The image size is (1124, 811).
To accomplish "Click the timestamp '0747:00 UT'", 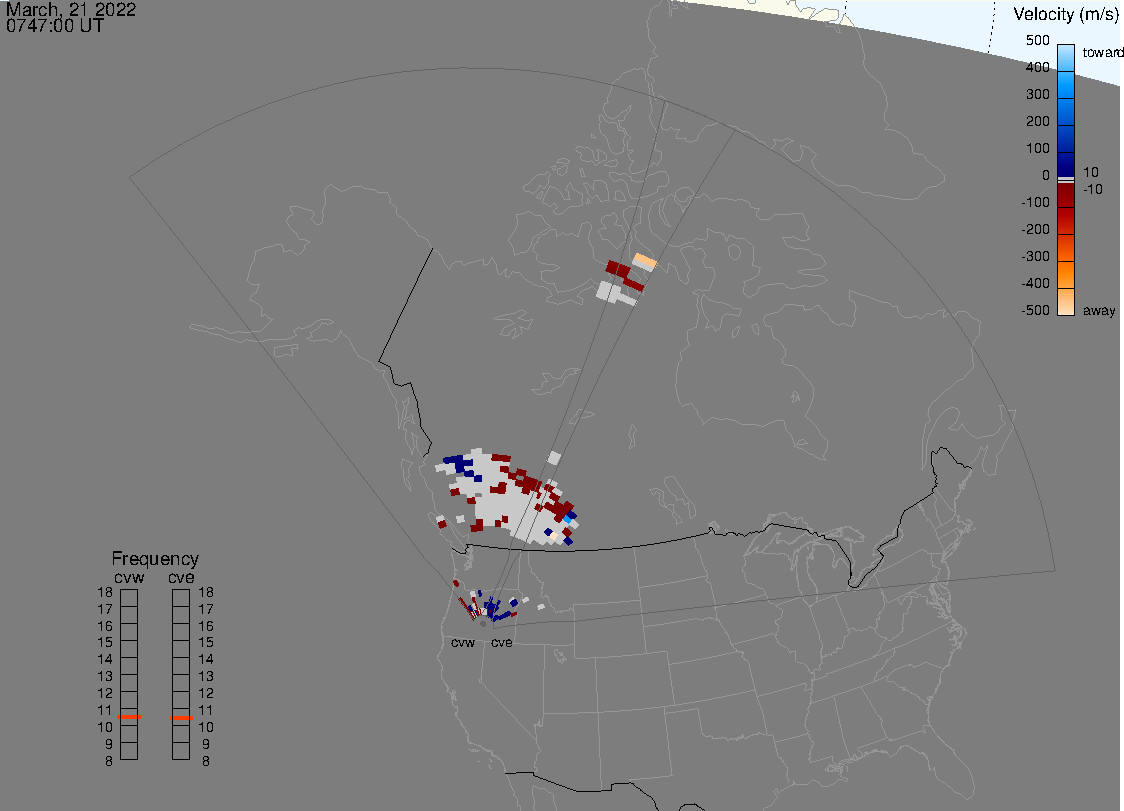I will [x=55, y=26].
